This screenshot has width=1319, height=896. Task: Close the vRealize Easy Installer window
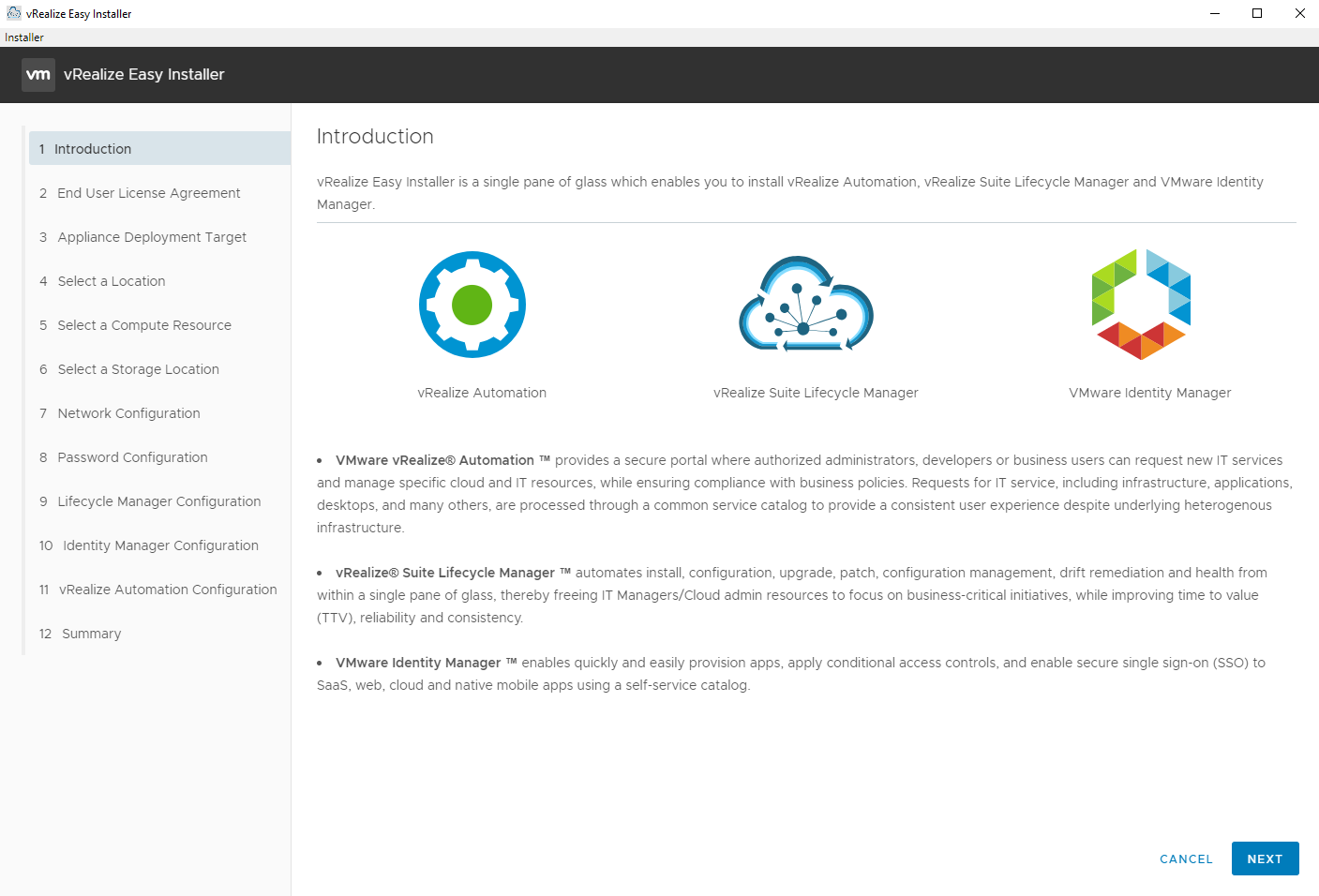1299,13
